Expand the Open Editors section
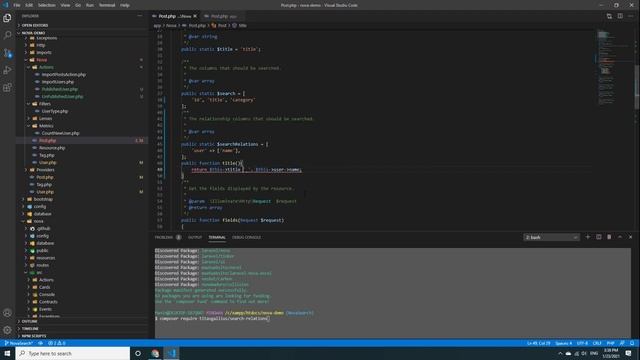The image size is (640, 360). 35,25
